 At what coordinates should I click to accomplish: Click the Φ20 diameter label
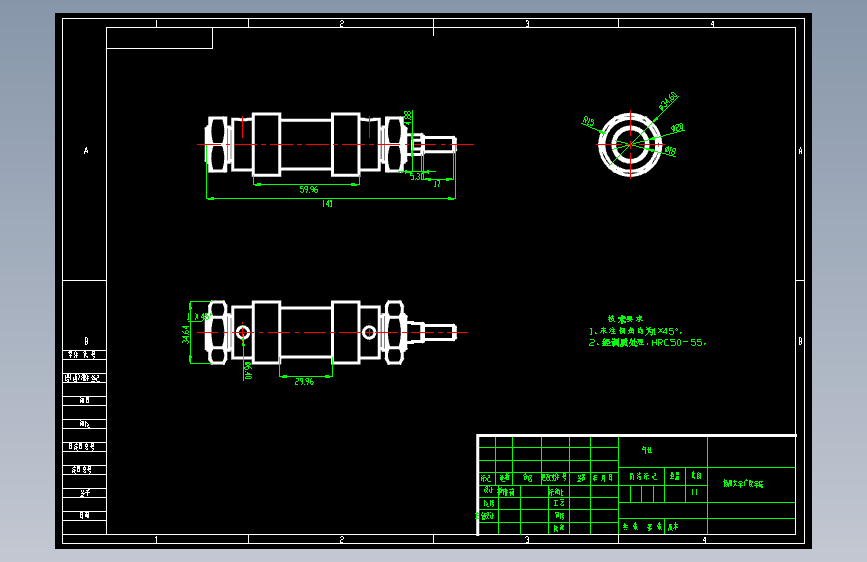677,128
